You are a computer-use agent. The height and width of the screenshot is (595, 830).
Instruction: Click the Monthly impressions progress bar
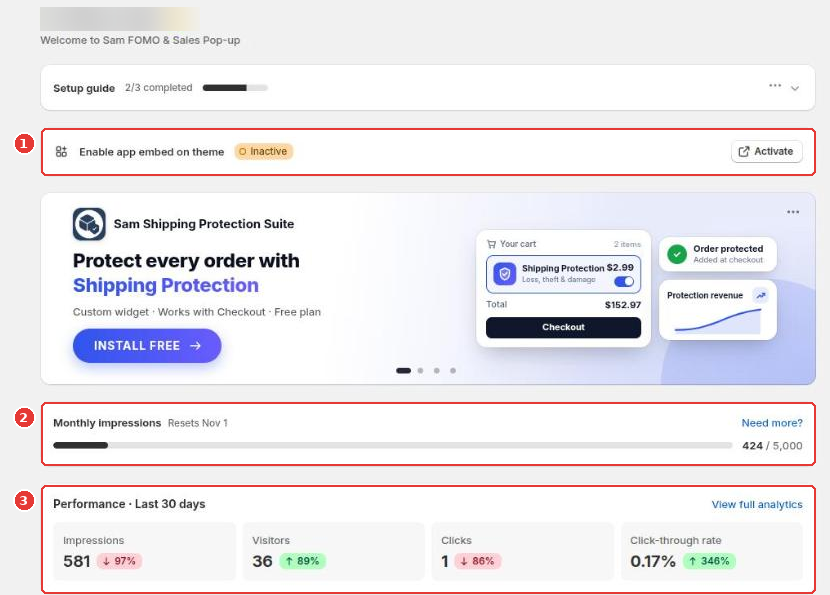[x=392, y=446]
